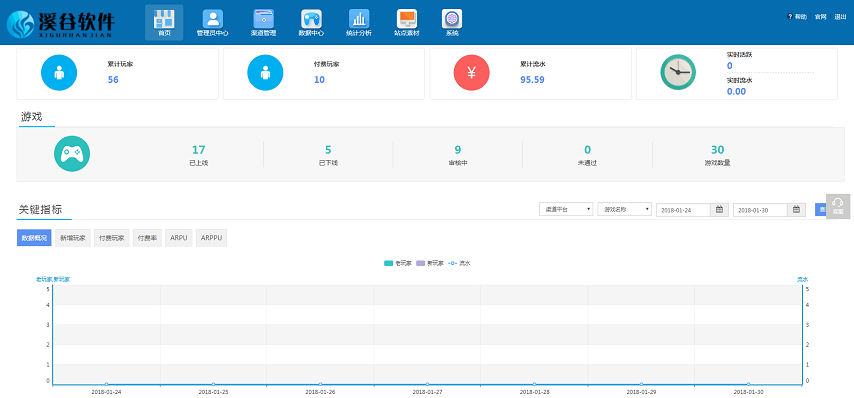Toggle the 新玩家 legend series
The height and width of the screenshot is (398, 854).
[429, 264]
